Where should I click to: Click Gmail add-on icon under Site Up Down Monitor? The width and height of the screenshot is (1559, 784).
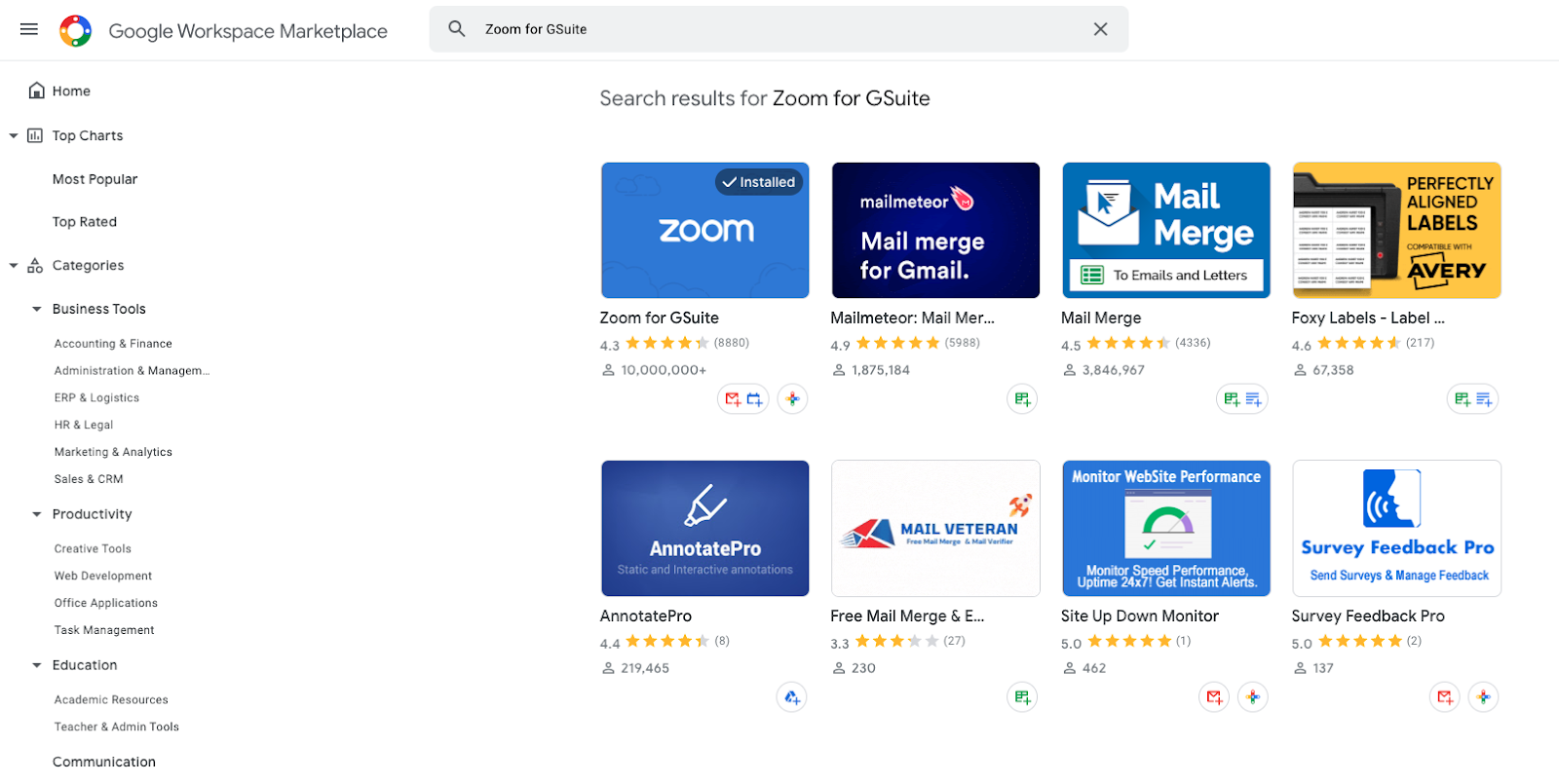coord(1214,697)
